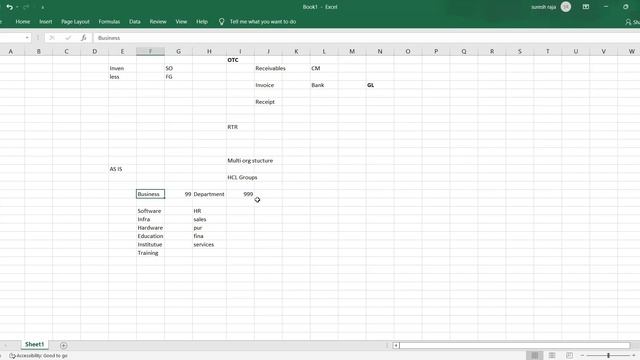640x360 pixels.
Task: Click the cell with value 99
Action: 178,194
